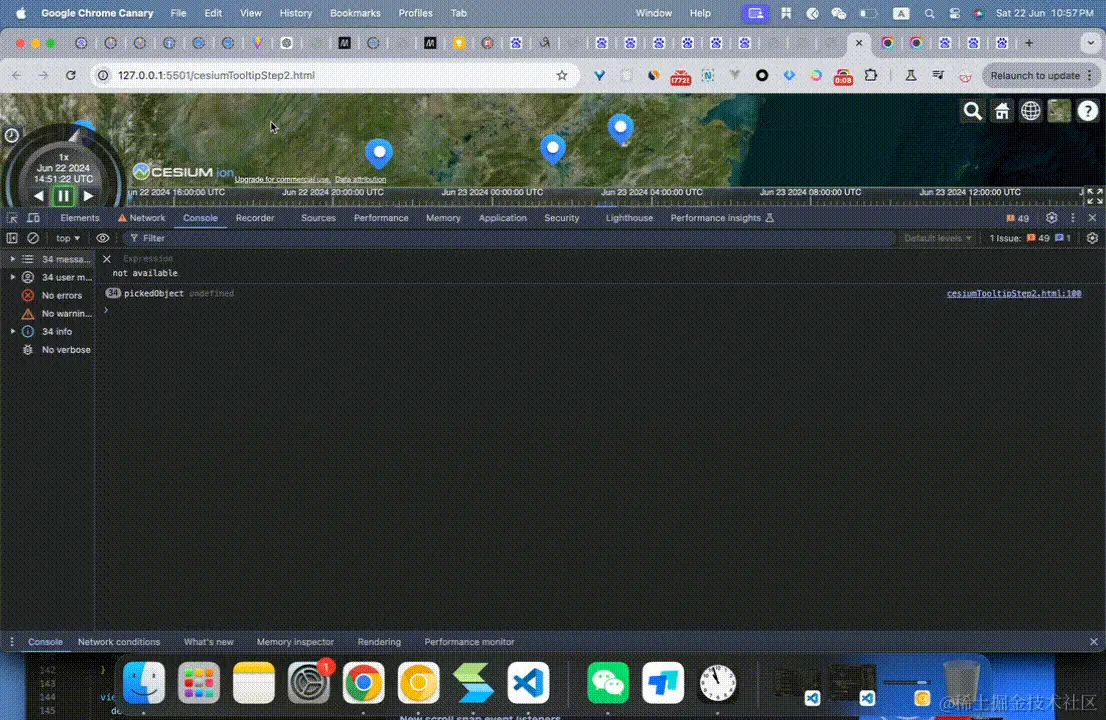Bookmark page with star icon

coord(561,75)
